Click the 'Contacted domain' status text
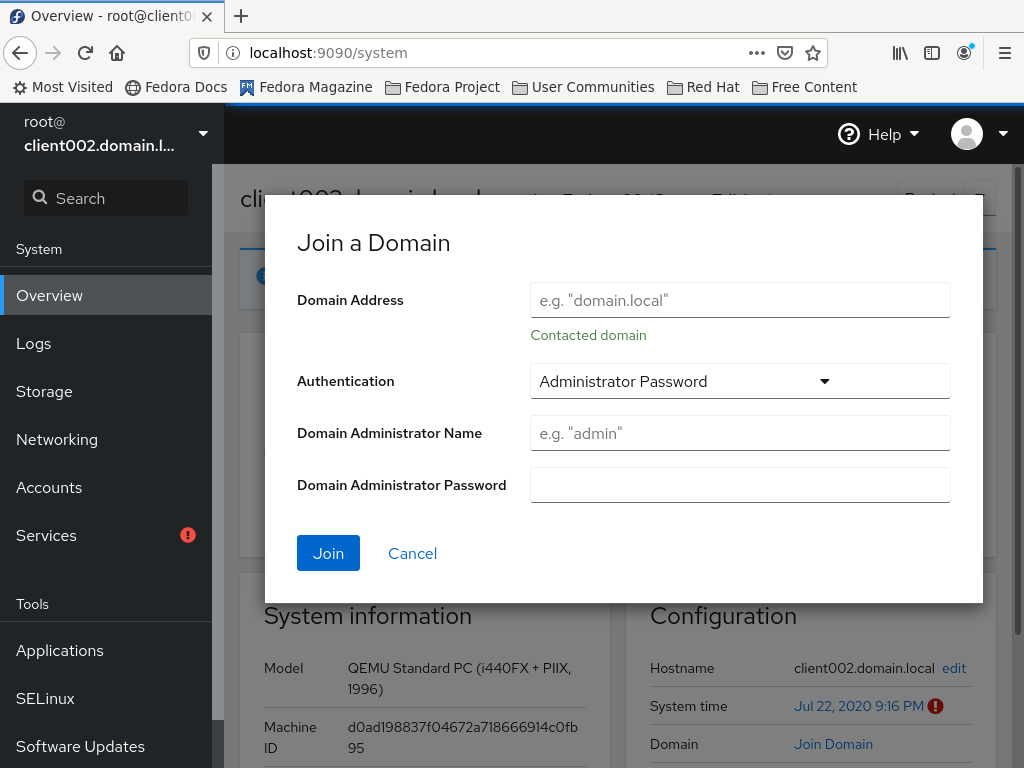Screen dimensions: 1024x768 point(588,335)
